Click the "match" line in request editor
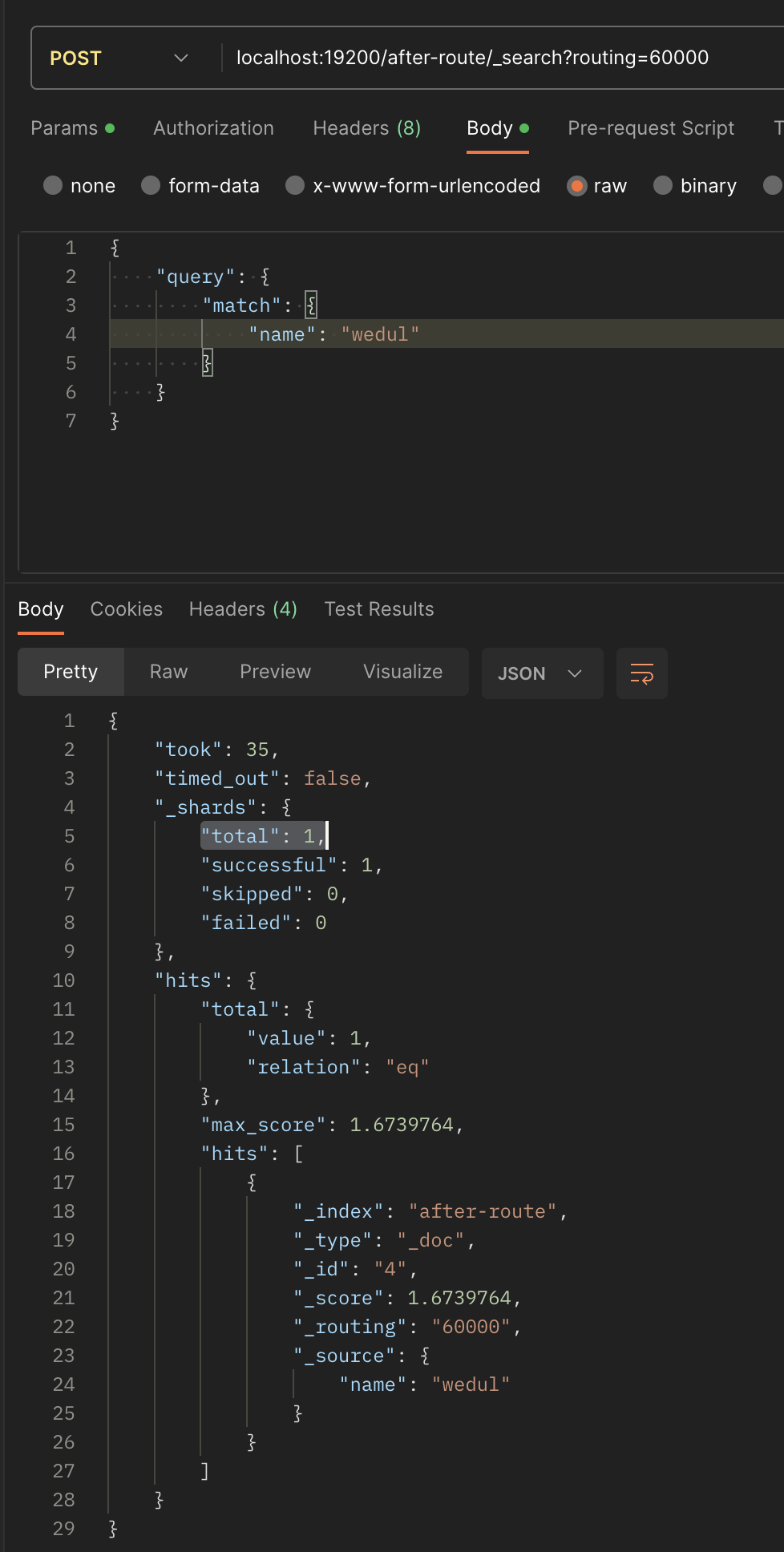784x1552 pixels. click(x=260, y=305)
